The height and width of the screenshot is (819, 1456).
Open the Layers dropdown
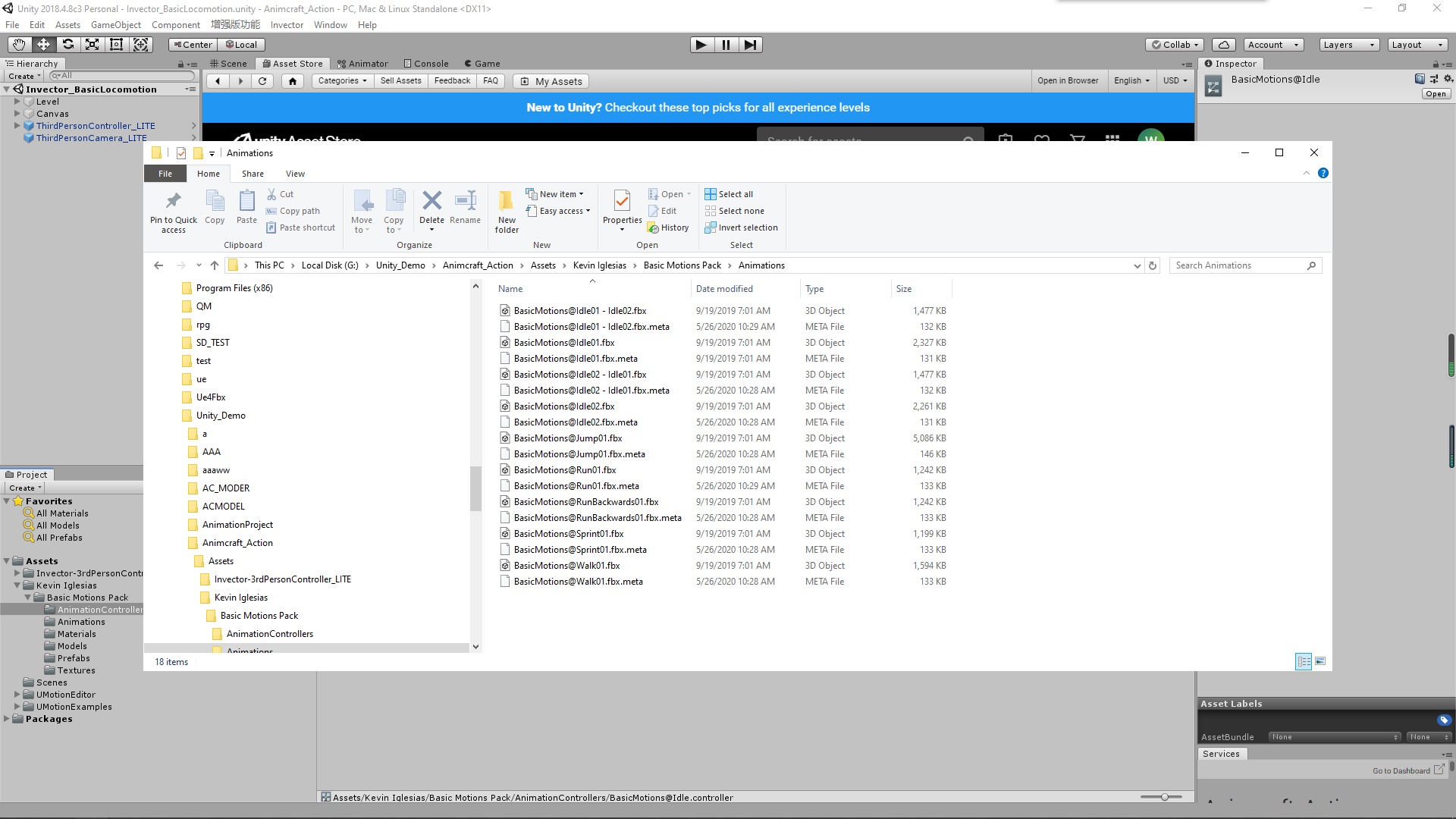[x=1348, y=45]
